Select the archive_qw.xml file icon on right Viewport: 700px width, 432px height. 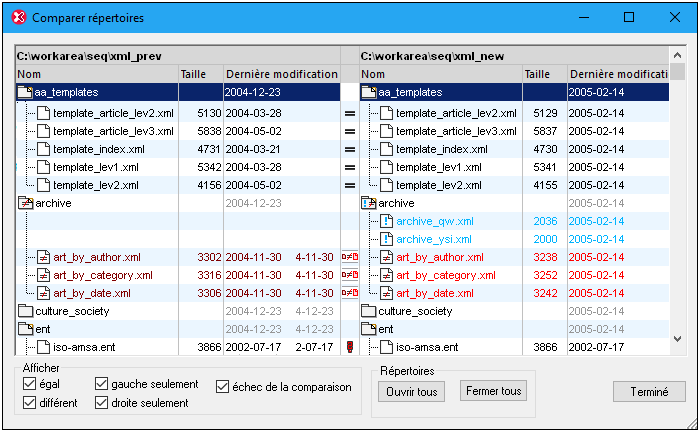coord(386,221)
